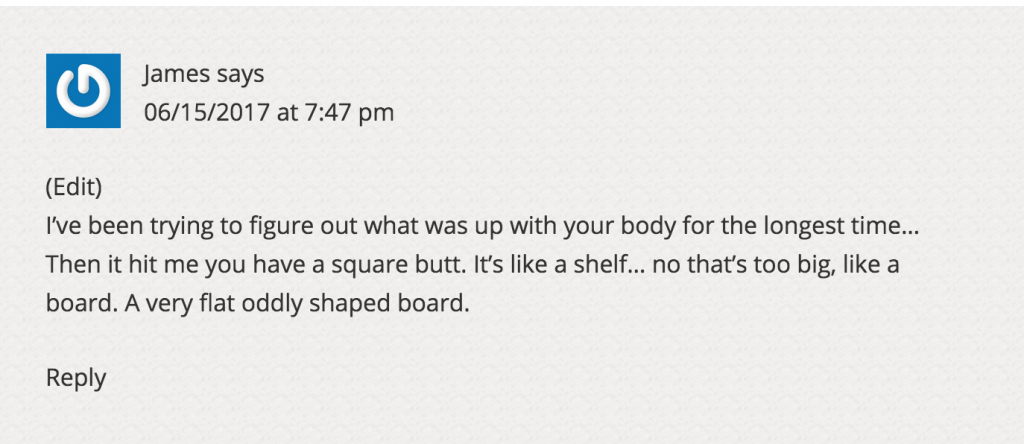Click the (Edit) link above the comment
Viewport: 1024px width, 444px height.
[x=74, y=187]
